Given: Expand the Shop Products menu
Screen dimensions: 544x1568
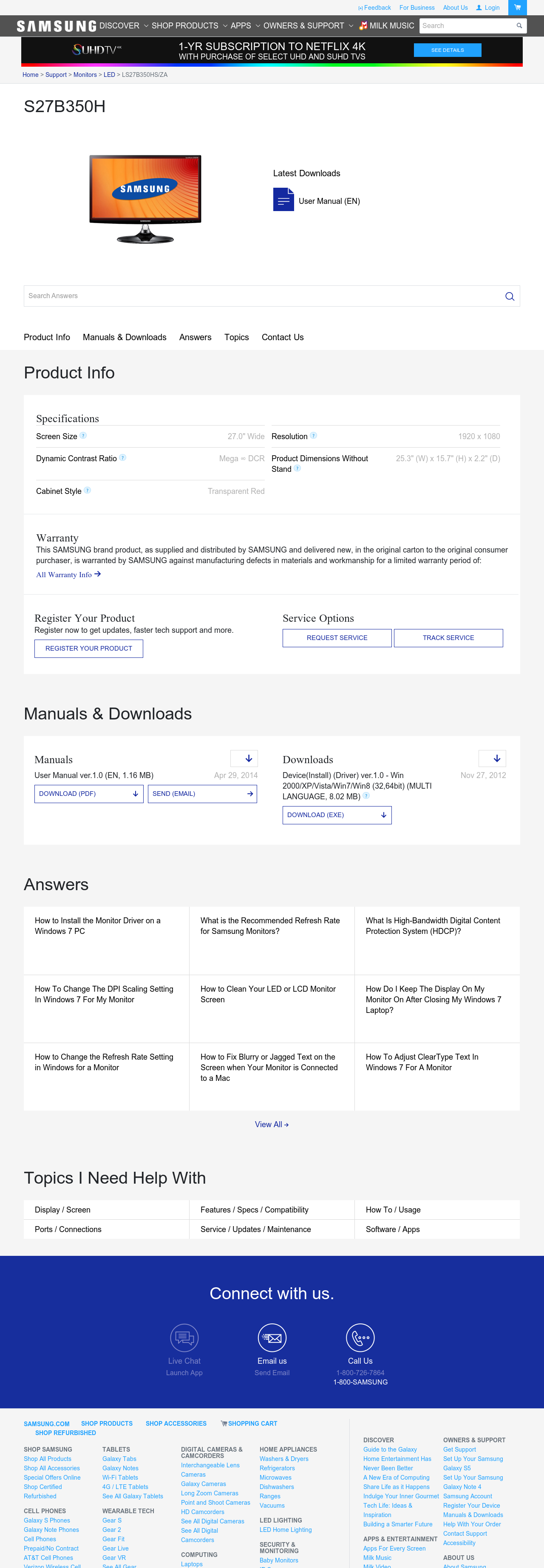Looking at the screenshot, I should pyautogui.click(x=190, y=25).
